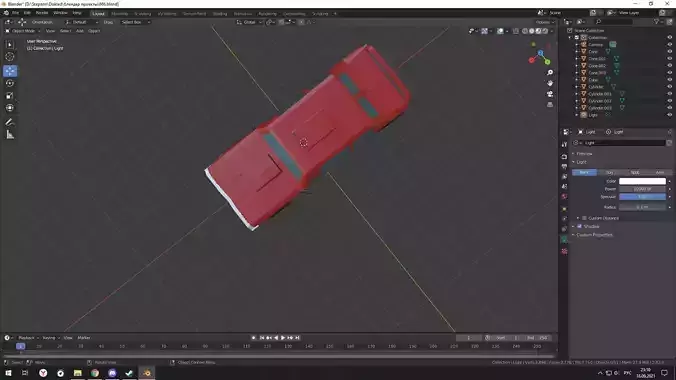
Task: Open the Output properties tab icon
Action: tap(564, 166)
